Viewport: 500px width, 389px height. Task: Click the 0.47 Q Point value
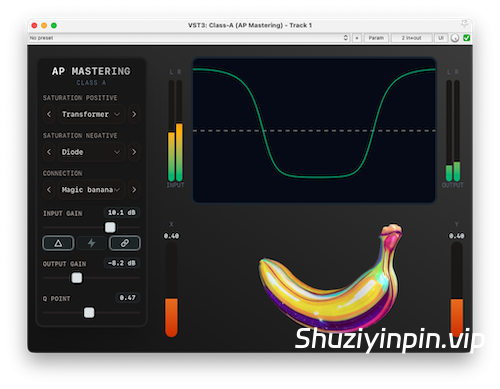128,298
